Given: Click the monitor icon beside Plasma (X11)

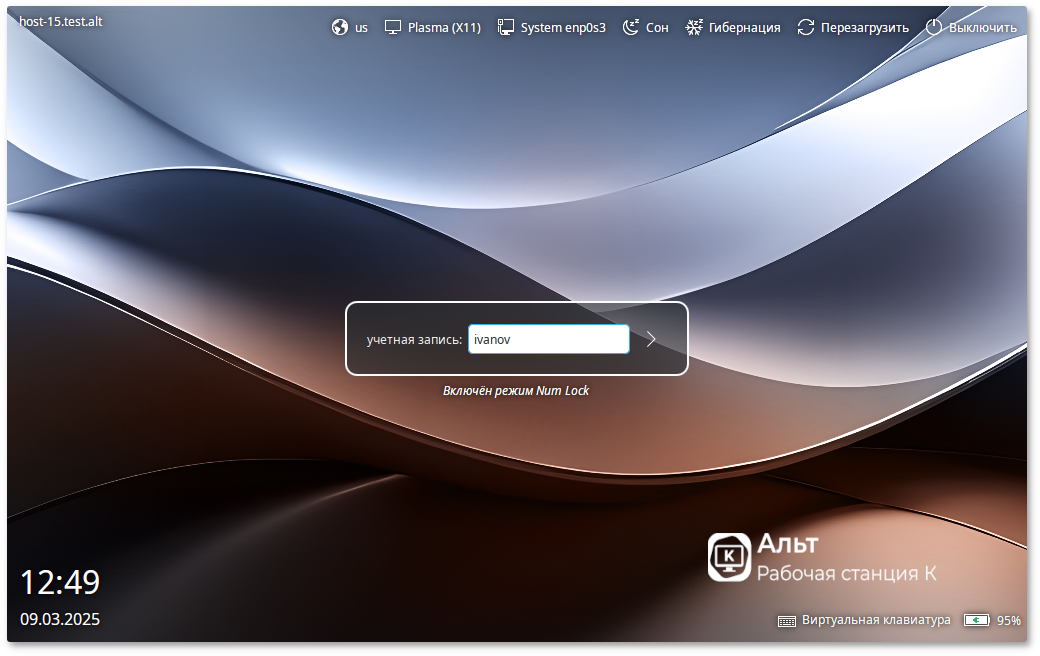Looking at the screenshot, I should pos(393,28).
